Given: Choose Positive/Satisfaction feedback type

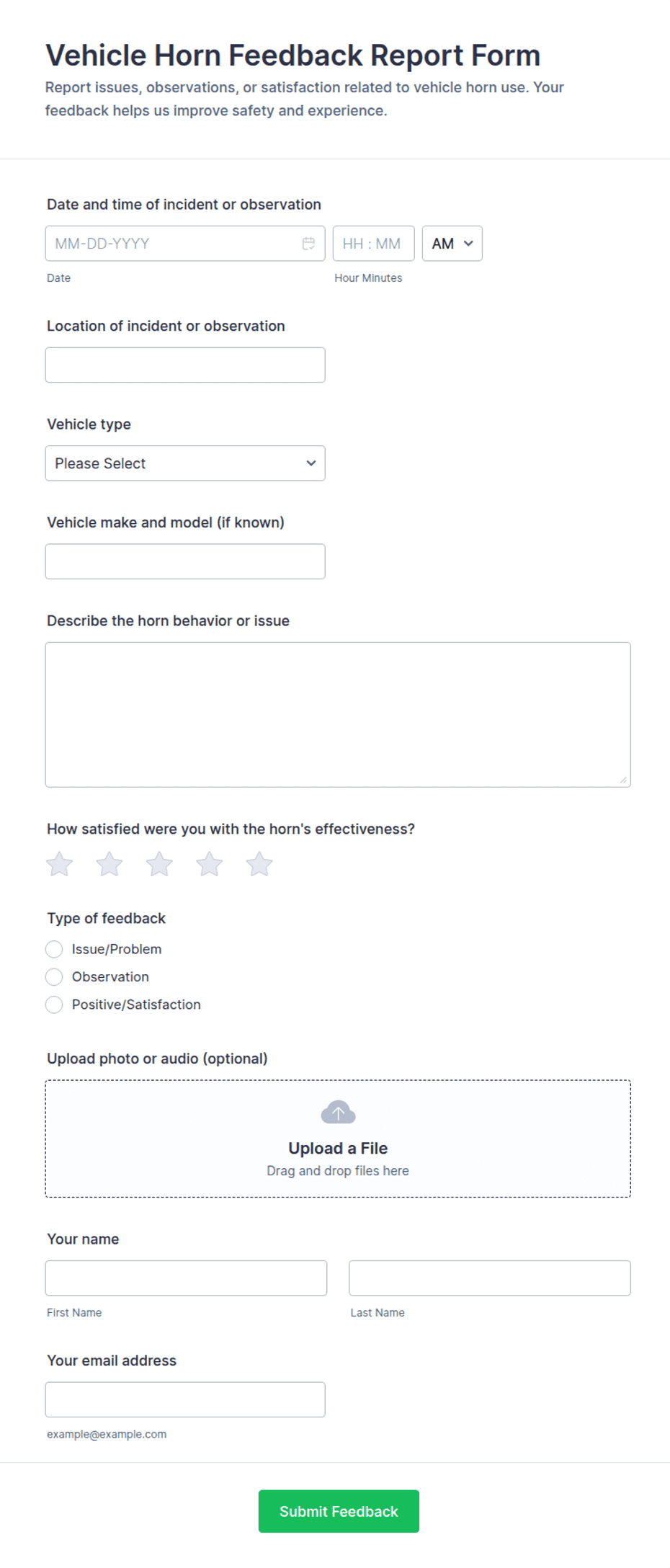Looking at the screenshot, I should click(x=54, y=1004).
